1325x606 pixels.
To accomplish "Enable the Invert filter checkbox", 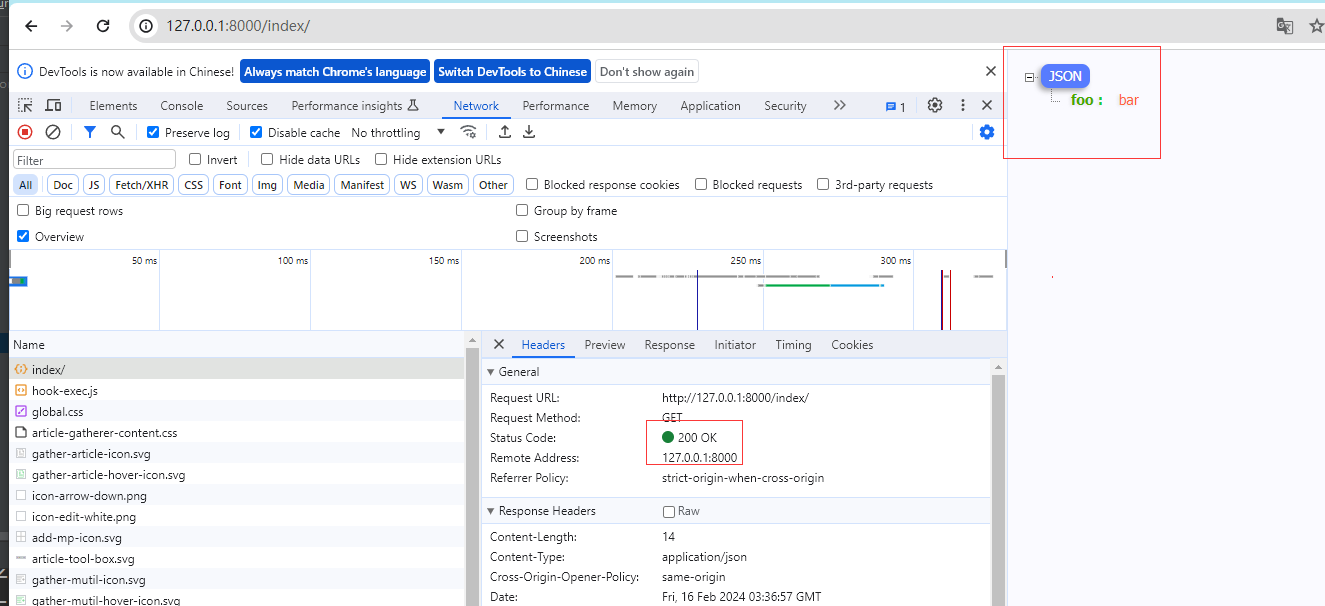I will click(x=195, y=159).
